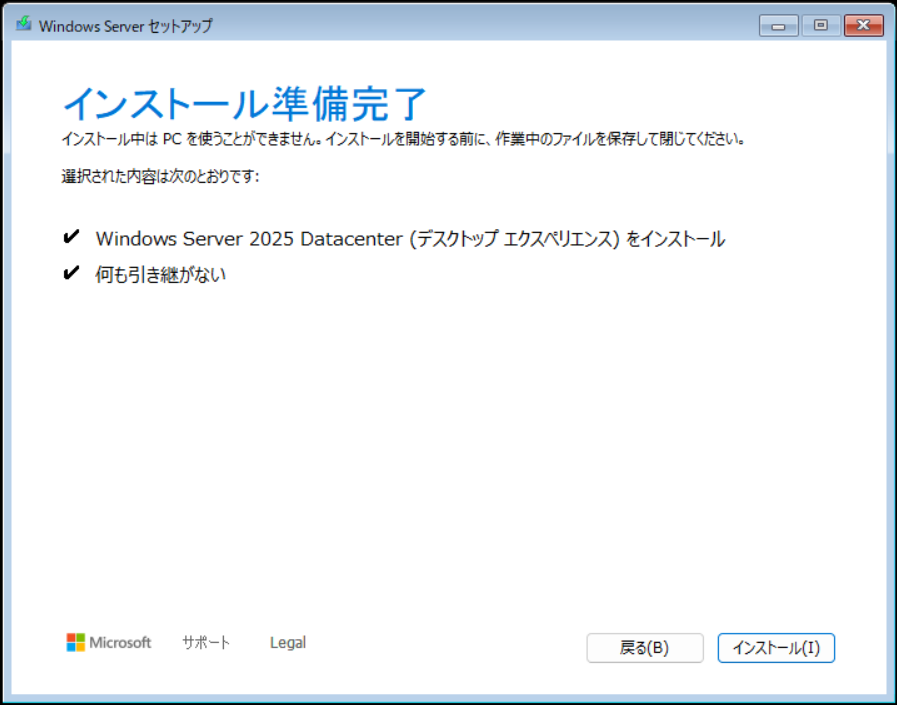Click the checkmark next to Windows Server 2025 Datacenter
Viewport: 897px width, 705px height.
click(71, 237)
